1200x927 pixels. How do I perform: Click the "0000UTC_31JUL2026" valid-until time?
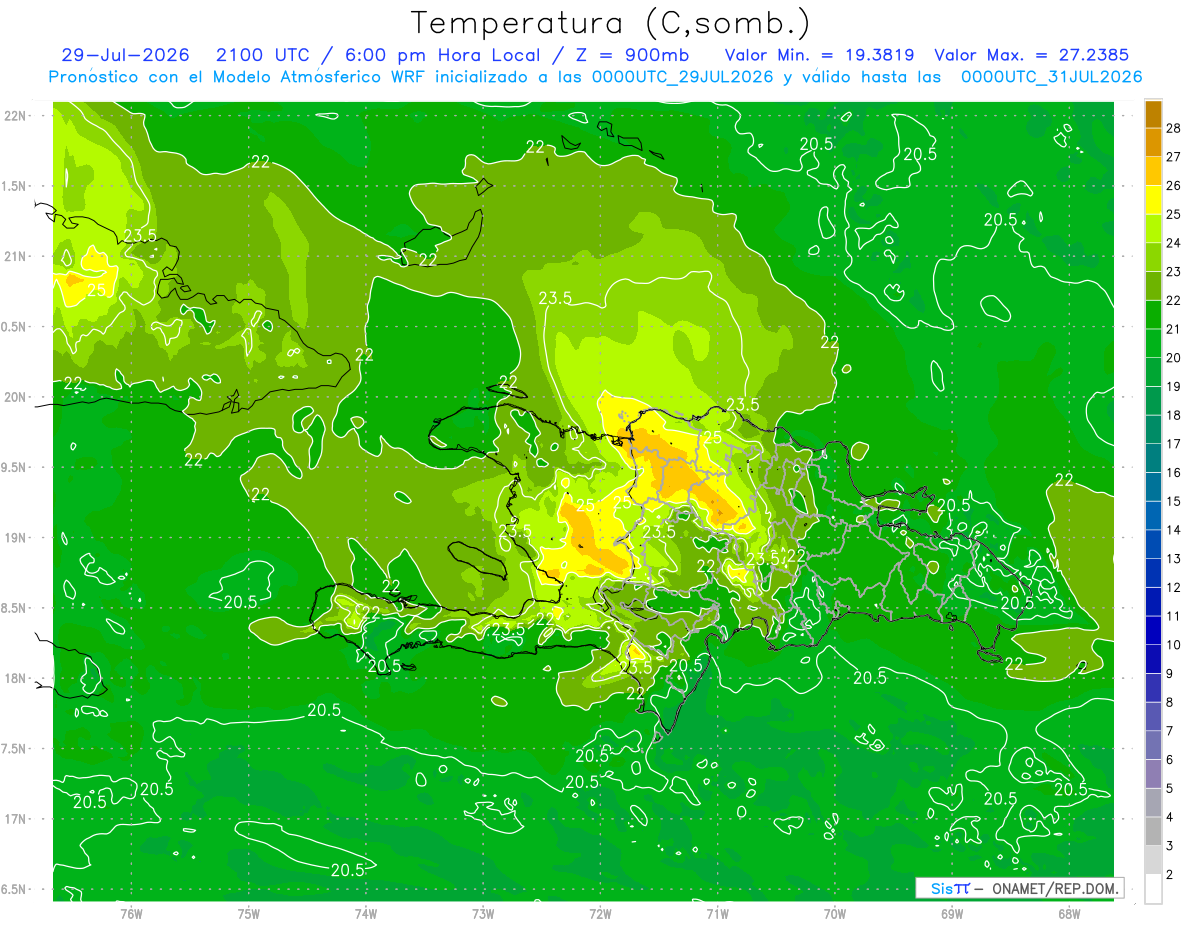tap(1052, 77)
